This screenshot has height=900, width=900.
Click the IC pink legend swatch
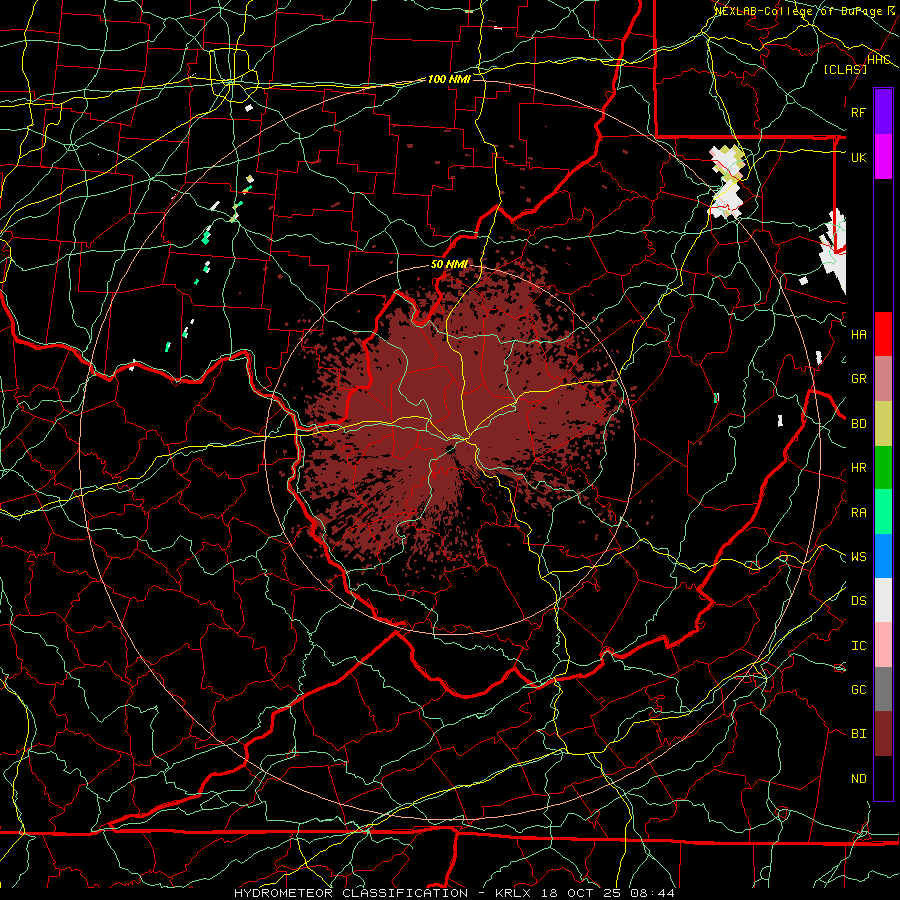[x=883, y=645]
